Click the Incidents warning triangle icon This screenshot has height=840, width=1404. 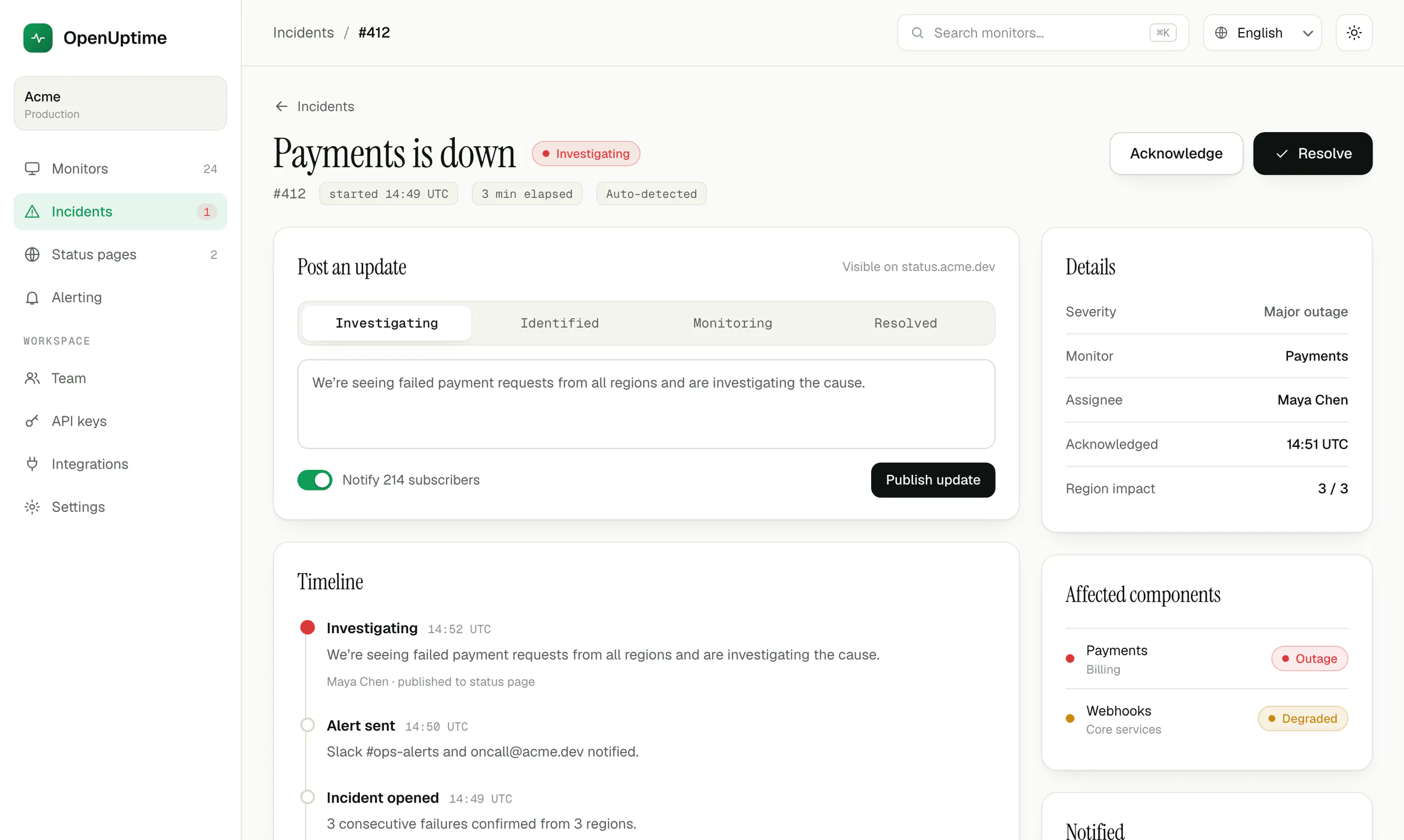(x=32, y=212)
